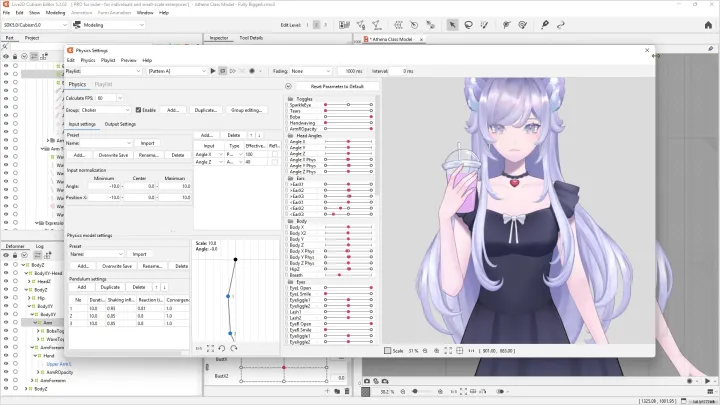Open the Pattern A dropdown
This screenshot has width=720, height=405.
pyautogui.click(x=177, y=71)
